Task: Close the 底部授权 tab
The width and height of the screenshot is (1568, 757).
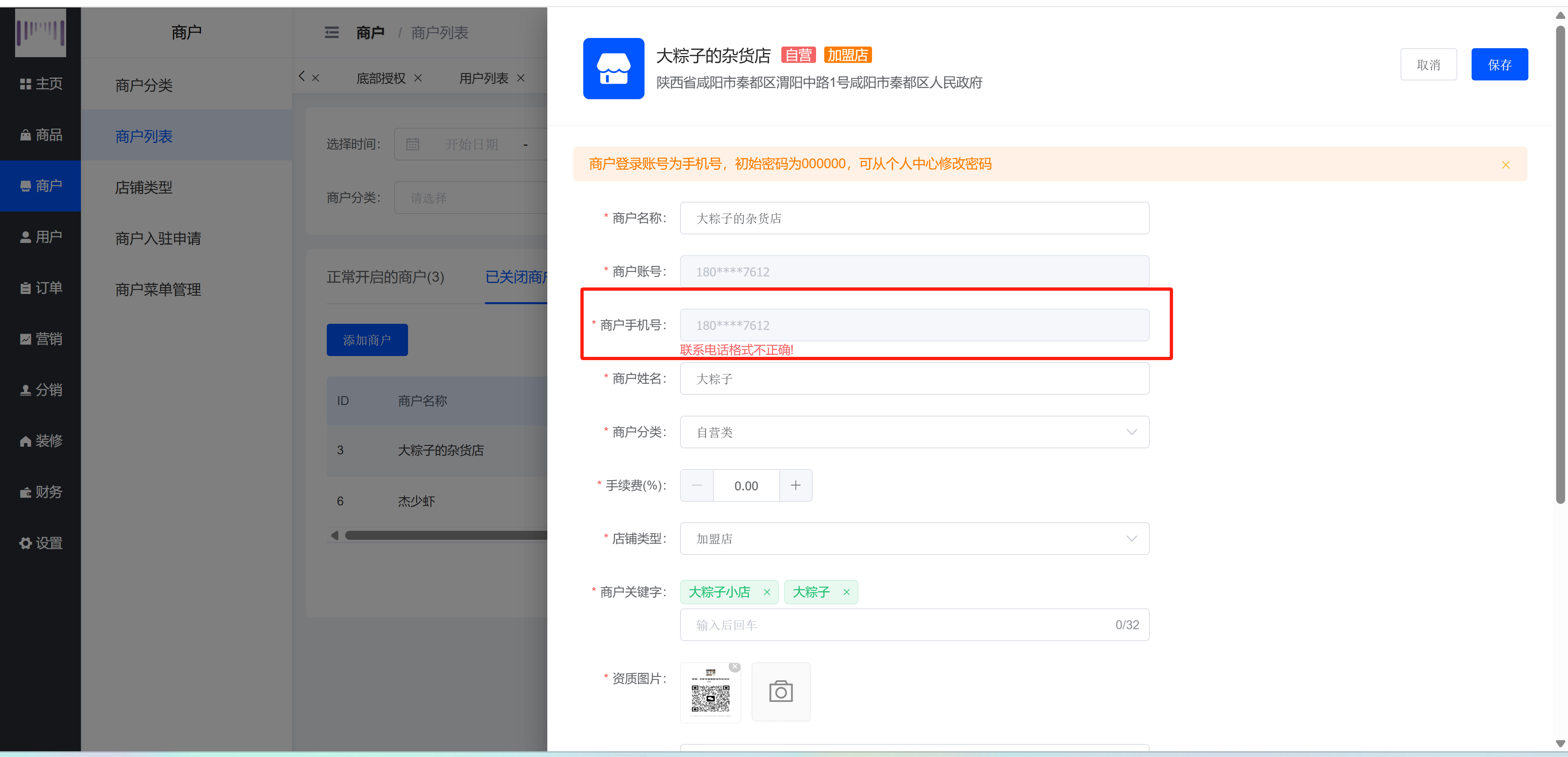Action: 418,78
